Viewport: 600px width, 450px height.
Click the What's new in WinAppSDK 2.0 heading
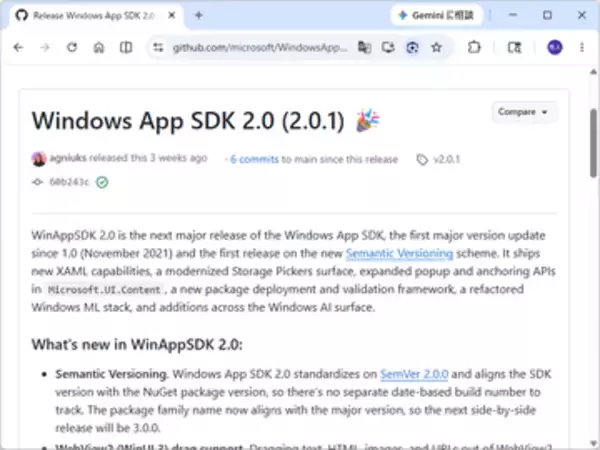pos(137,344)
